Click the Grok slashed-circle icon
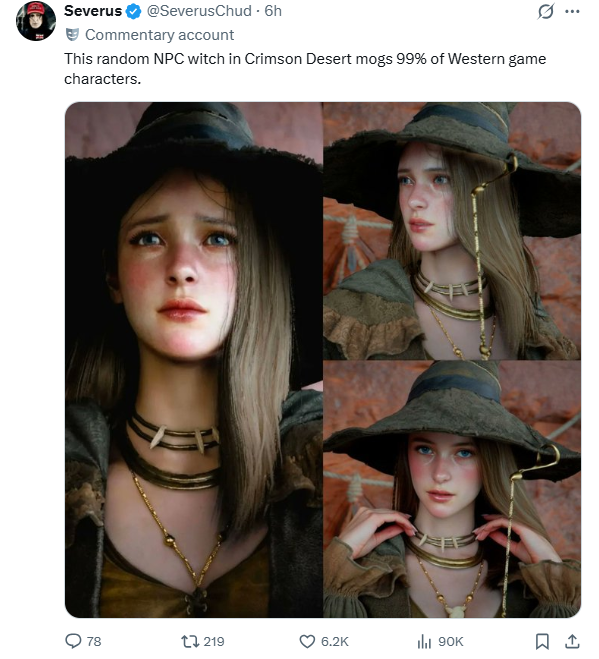Image resolution: width=599 pixels, height=659 pixels. (x=546, y=11)
